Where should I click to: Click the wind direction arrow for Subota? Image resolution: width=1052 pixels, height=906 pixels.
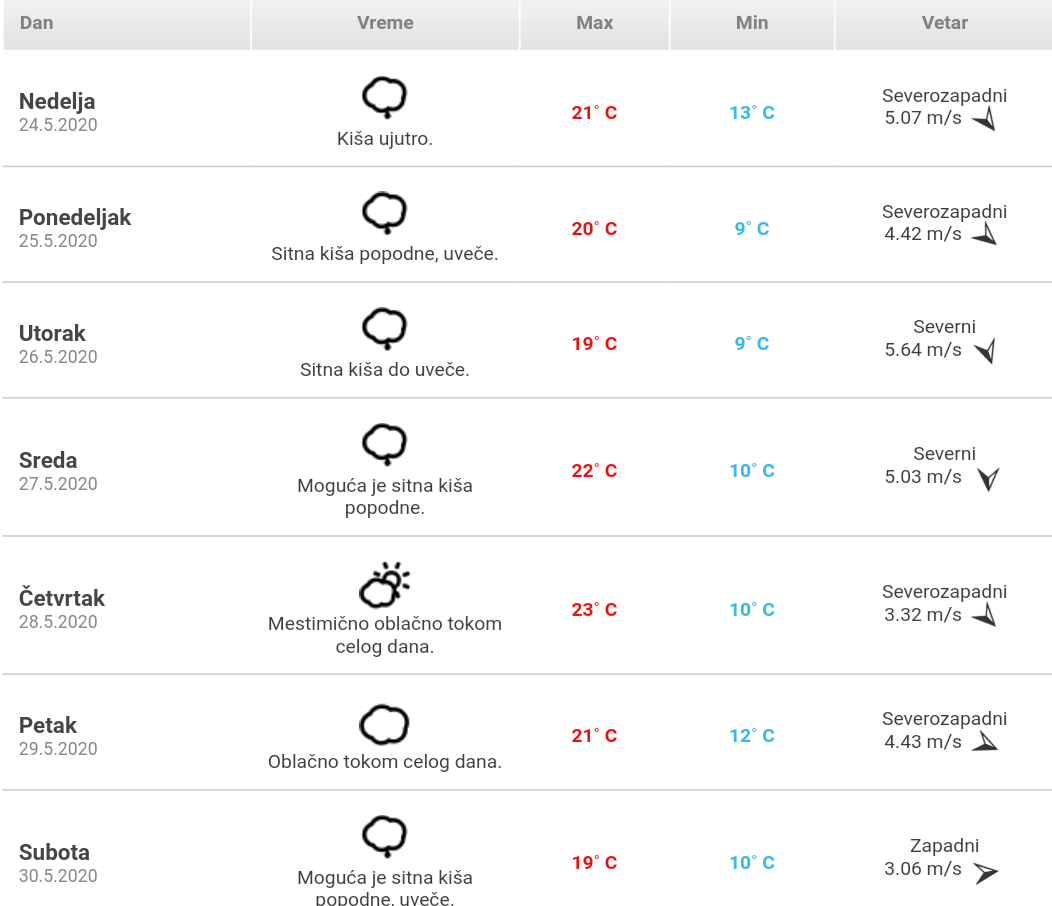point(986,872)
